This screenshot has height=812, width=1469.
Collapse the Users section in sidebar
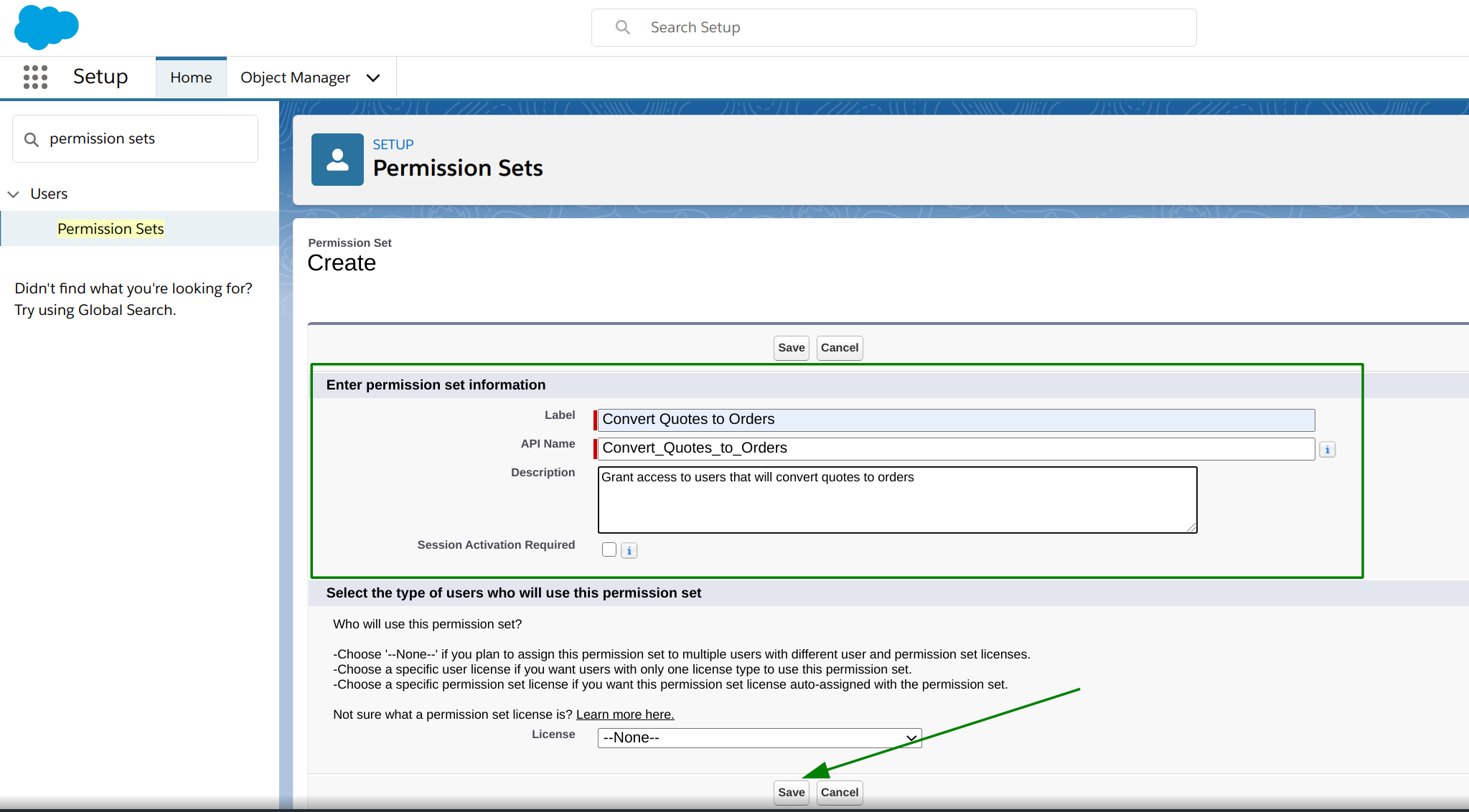click(13, 194)
